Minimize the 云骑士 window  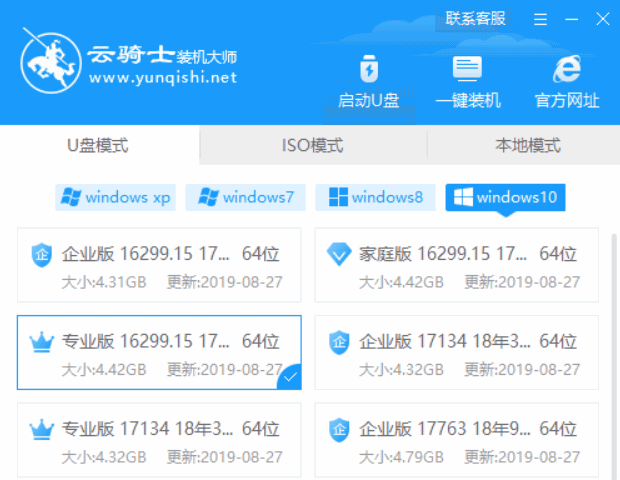[x=571, y=19]
